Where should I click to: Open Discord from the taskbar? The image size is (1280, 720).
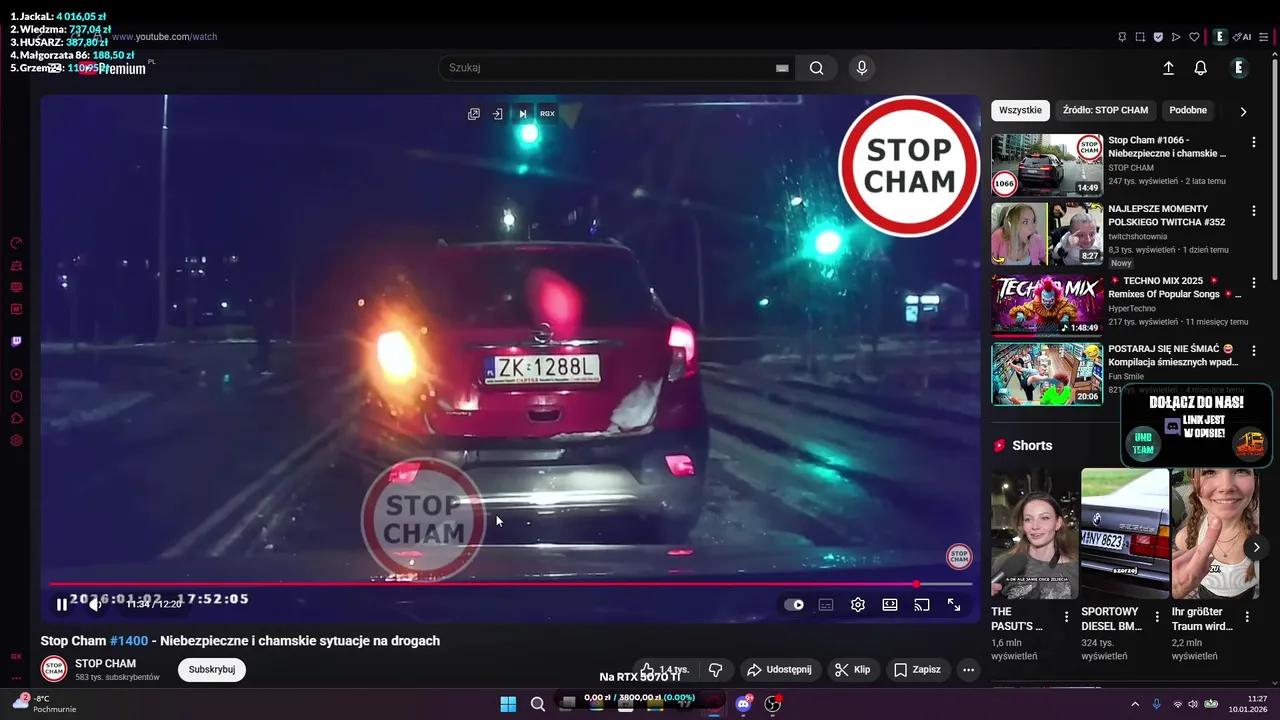(x=744, y=704)
